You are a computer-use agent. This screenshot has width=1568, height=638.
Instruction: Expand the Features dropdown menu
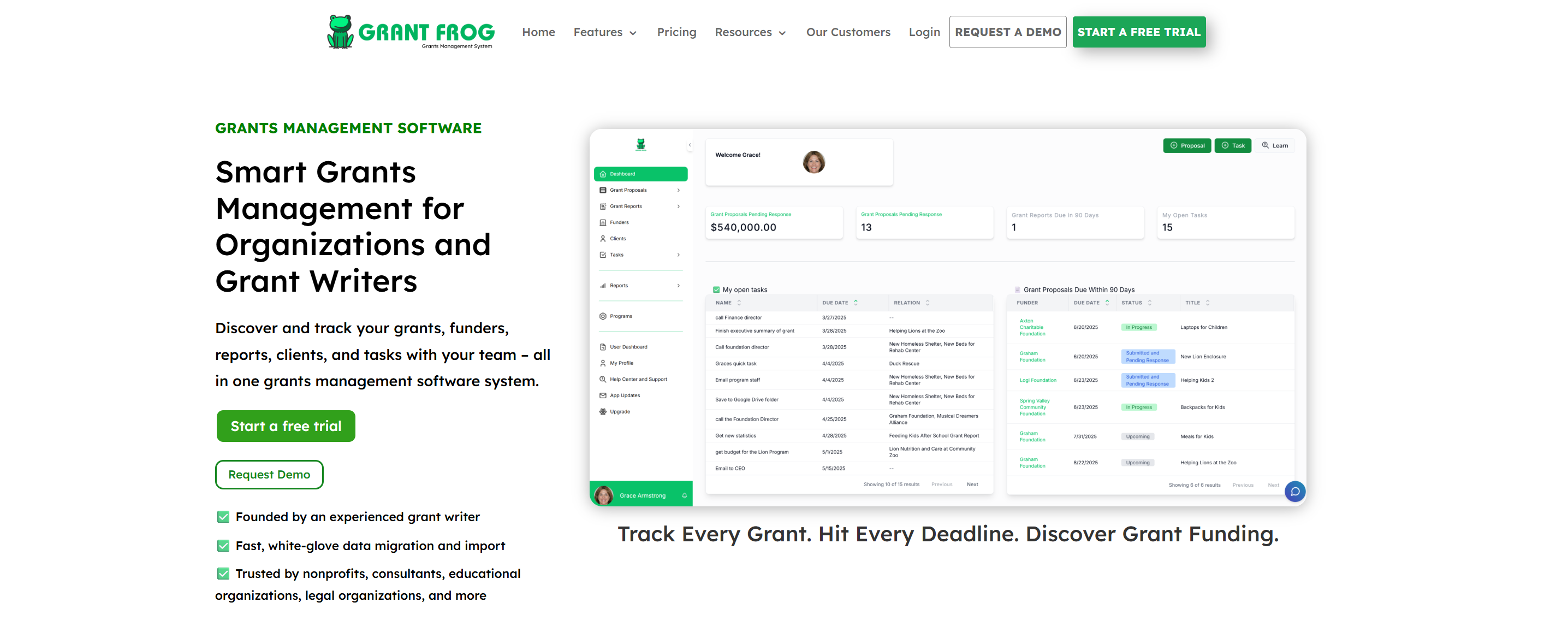(x=604, y=32)
